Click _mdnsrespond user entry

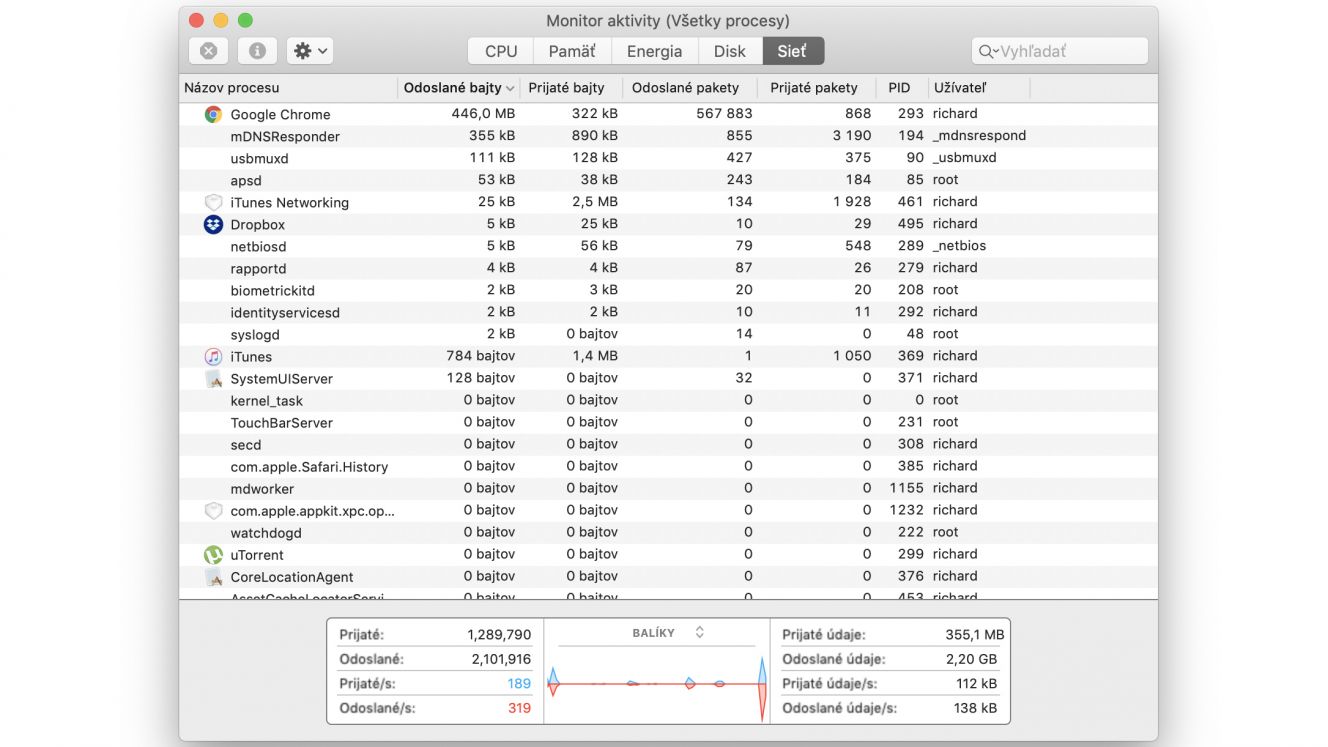(x=979, y=136)
